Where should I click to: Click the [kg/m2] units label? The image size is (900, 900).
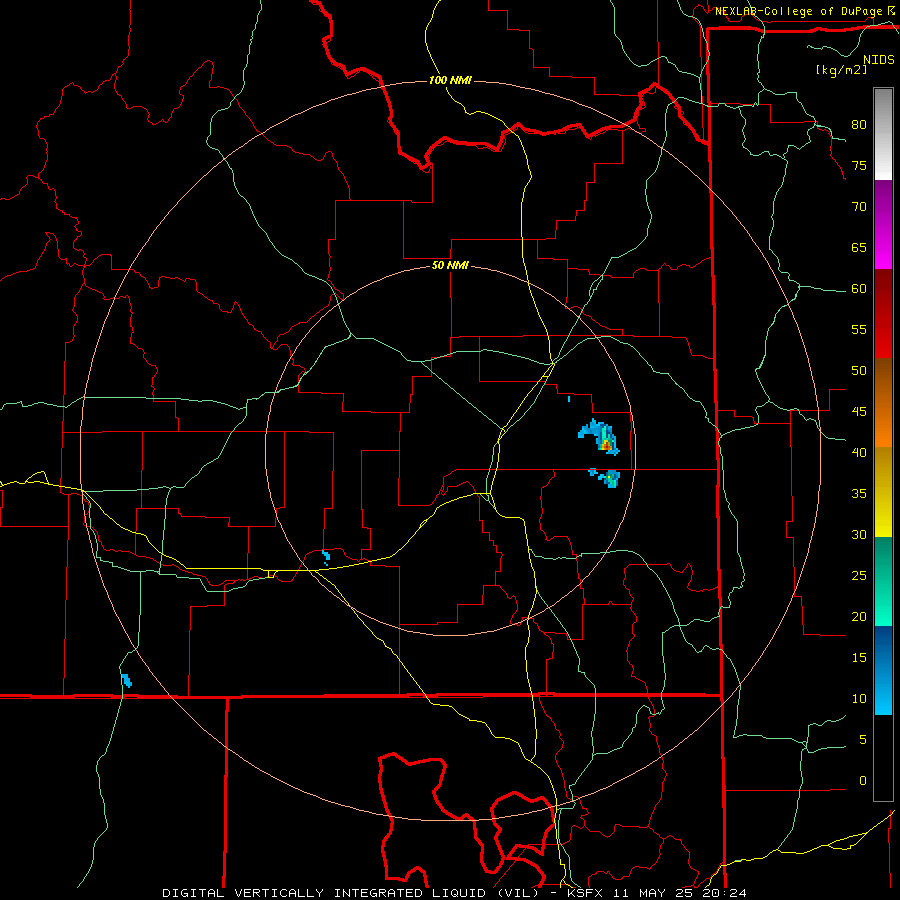click(x=841, y=70)
